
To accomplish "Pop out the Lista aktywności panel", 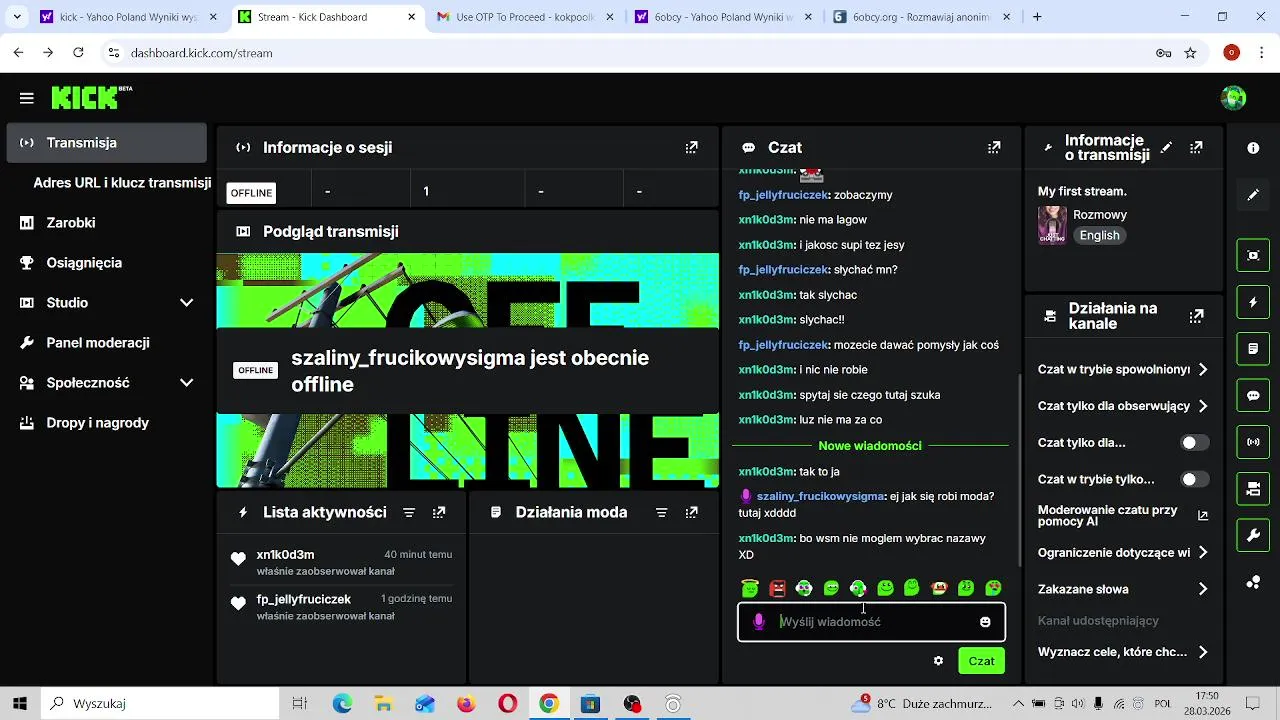I will click(439, 512).
